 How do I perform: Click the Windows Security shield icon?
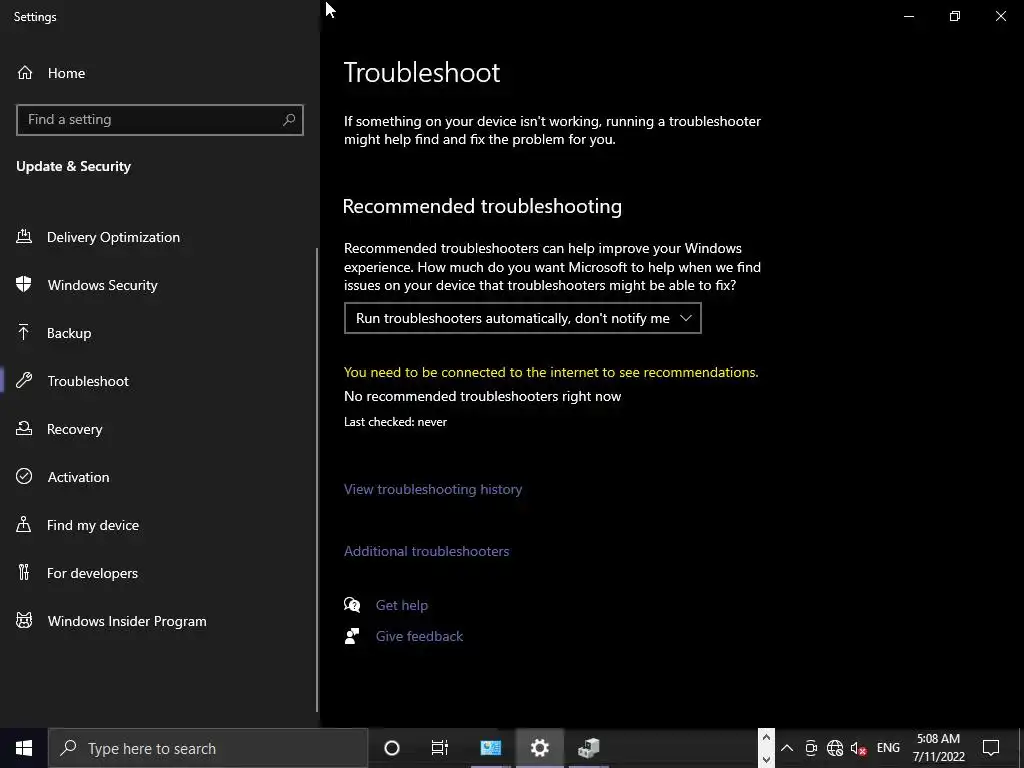(x=24, y=284)
